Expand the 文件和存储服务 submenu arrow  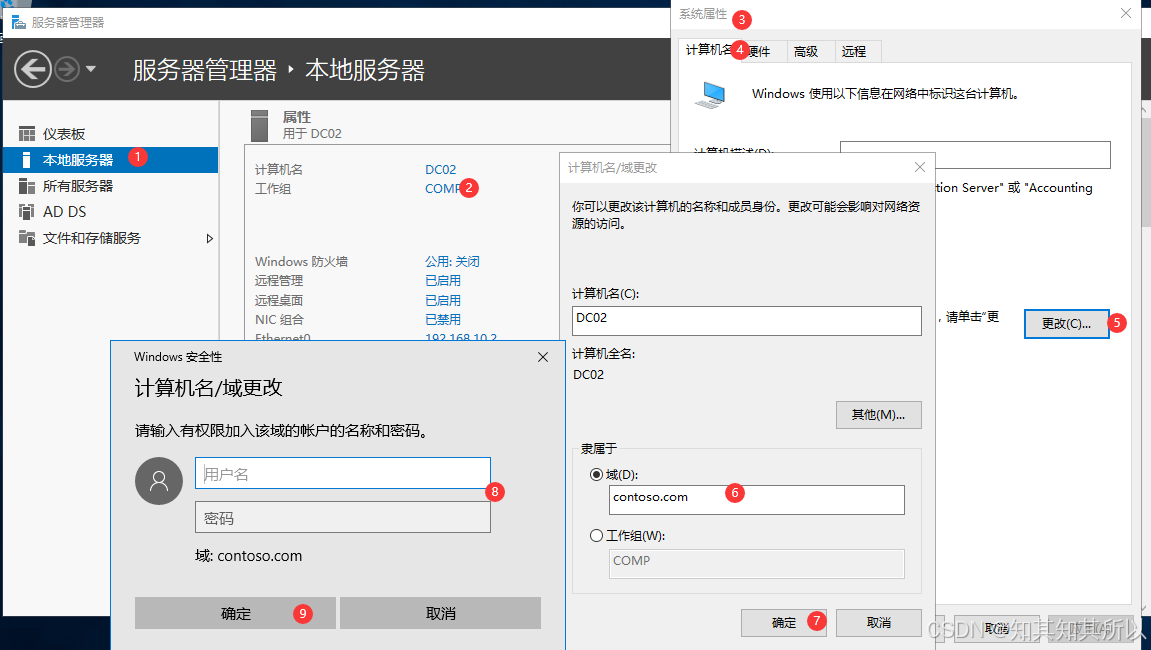pyautogui.click(x=209, y=238)
